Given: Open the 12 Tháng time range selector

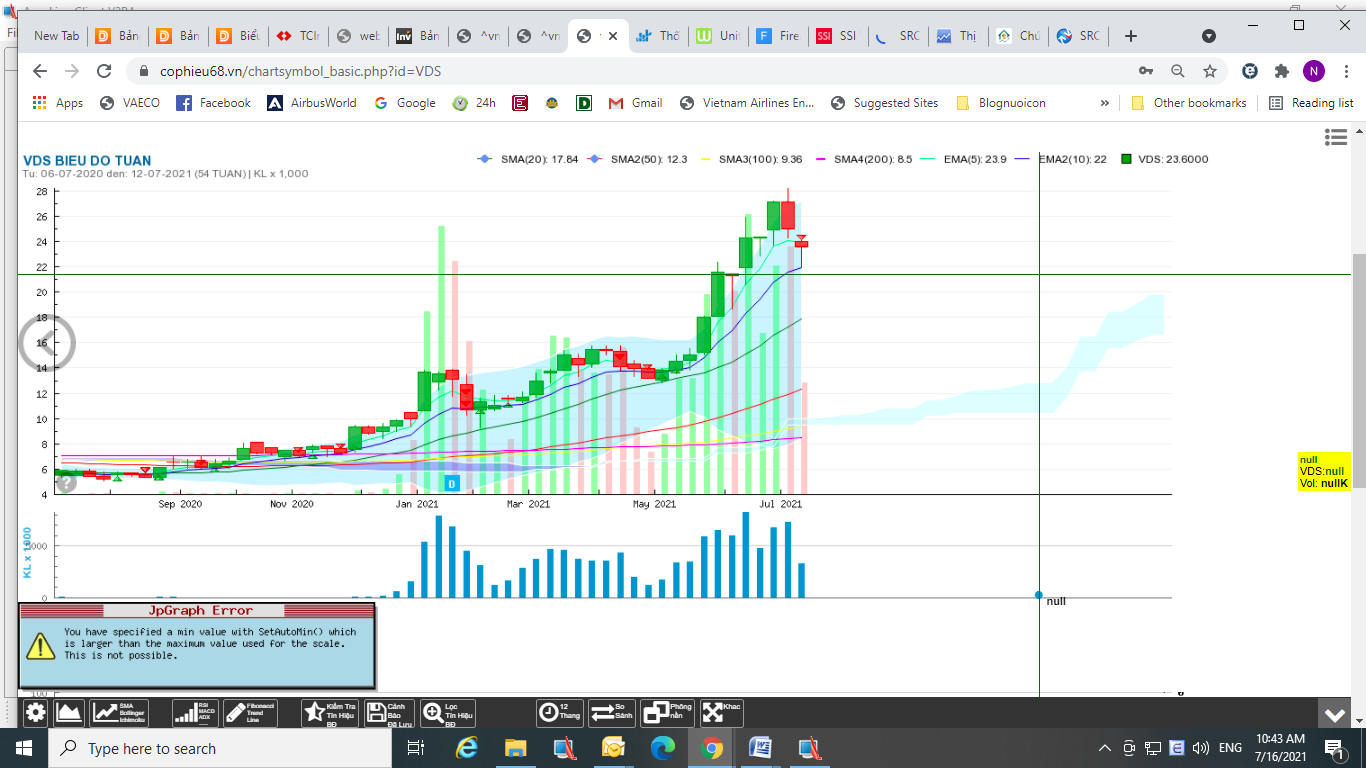Looking at the screenshot, I should [560, 713].
